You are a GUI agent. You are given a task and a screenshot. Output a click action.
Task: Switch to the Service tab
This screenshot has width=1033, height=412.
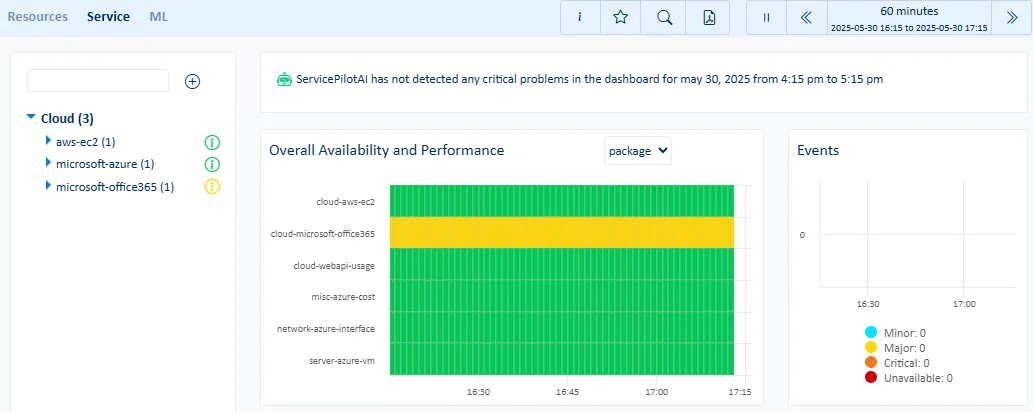(x=108, y=16)
